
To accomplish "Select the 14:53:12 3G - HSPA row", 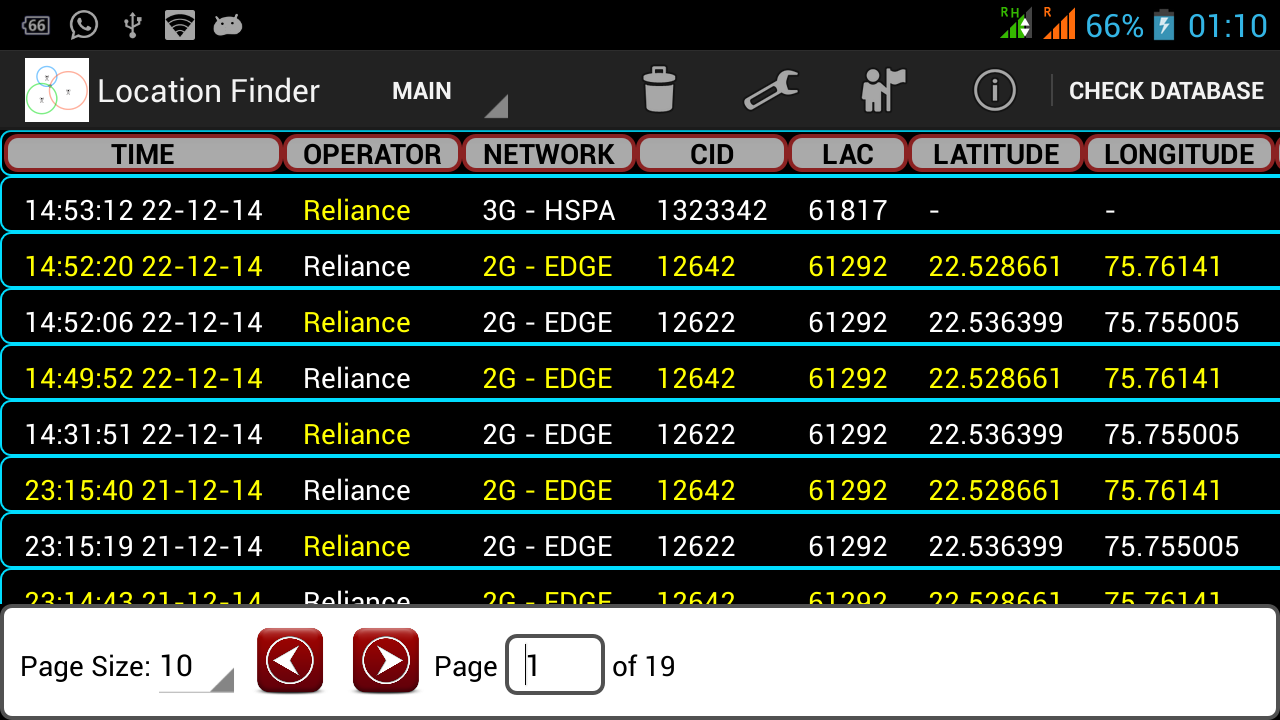I will (x=640, y=210).
